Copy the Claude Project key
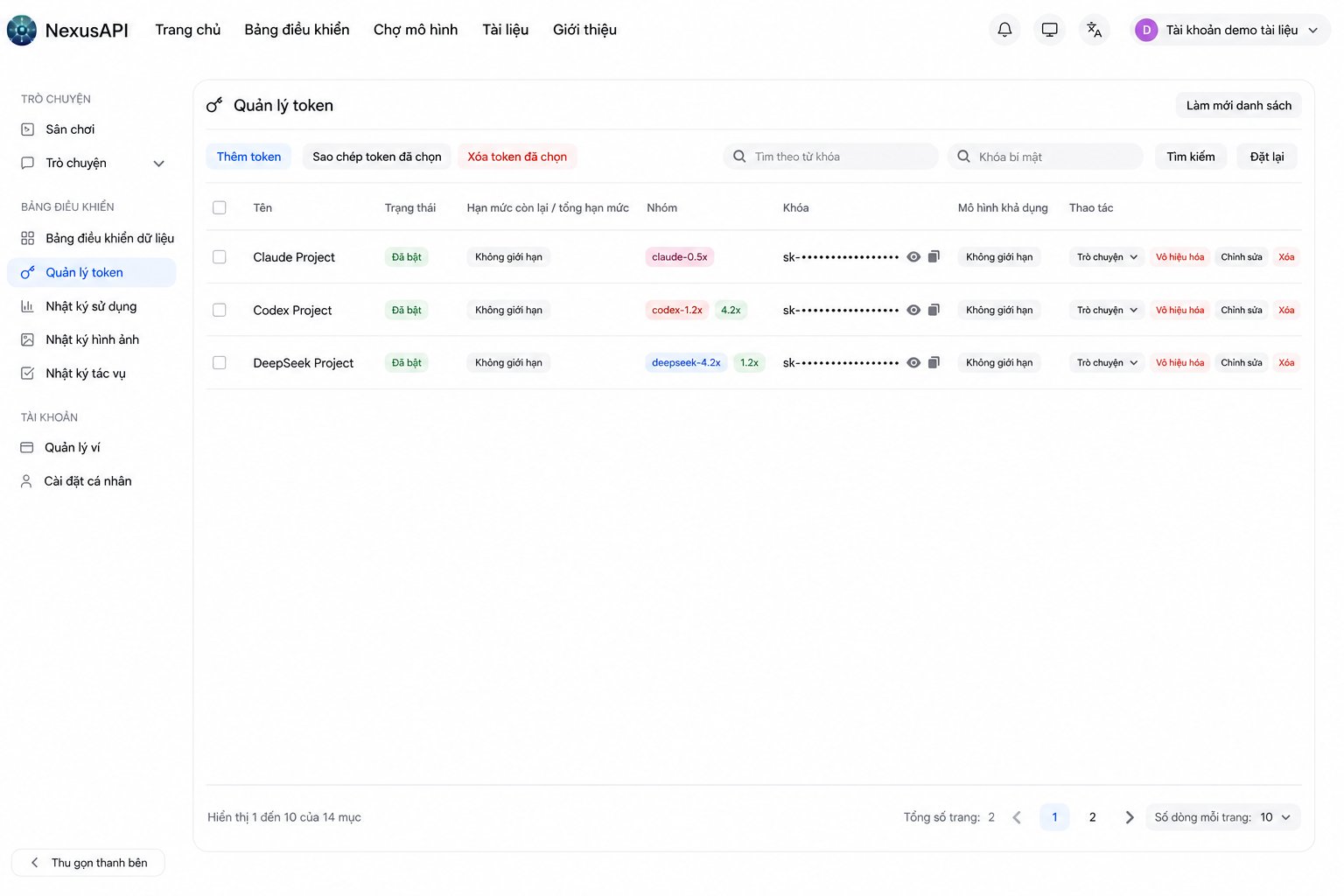 tap(934, 257)
